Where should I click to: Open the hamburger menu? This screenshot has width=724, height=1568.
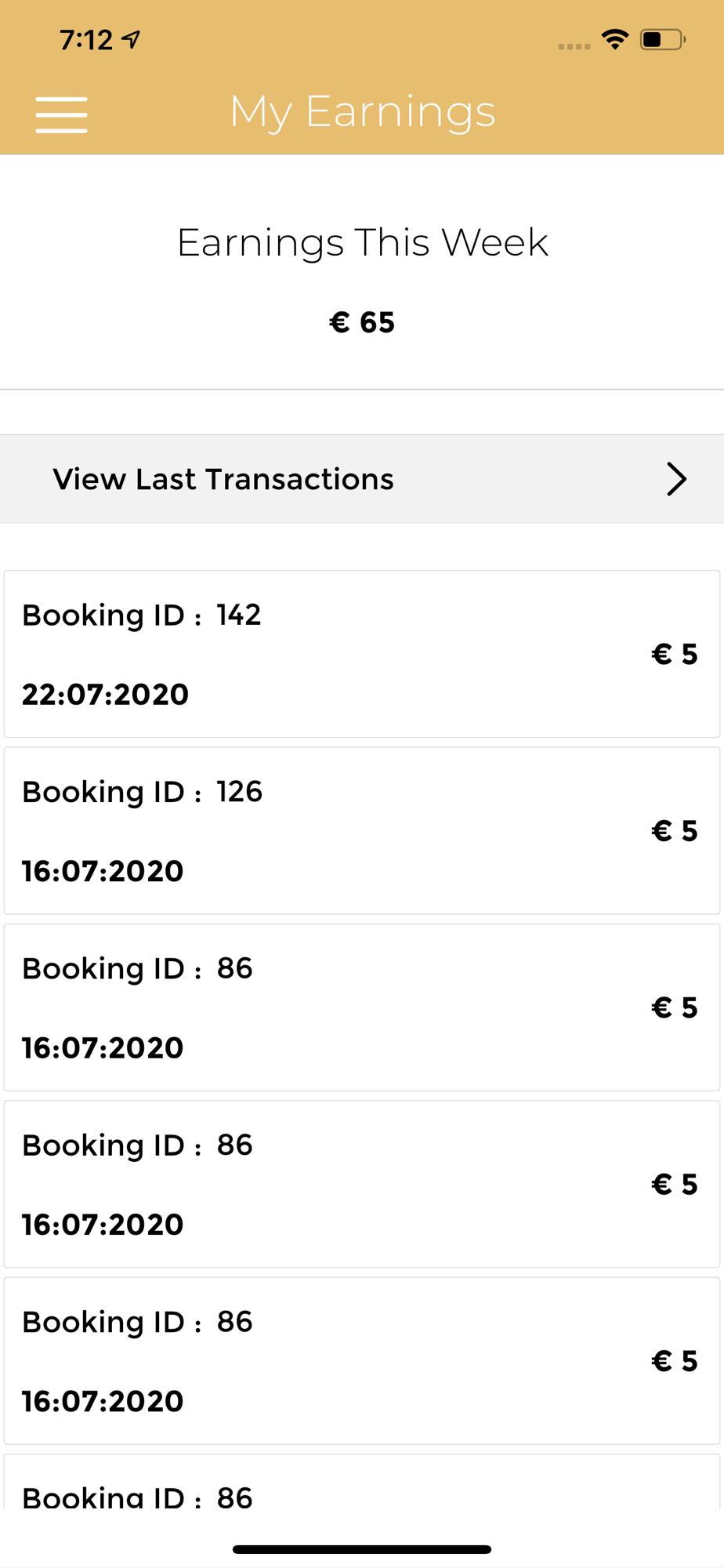coord(61,114)
